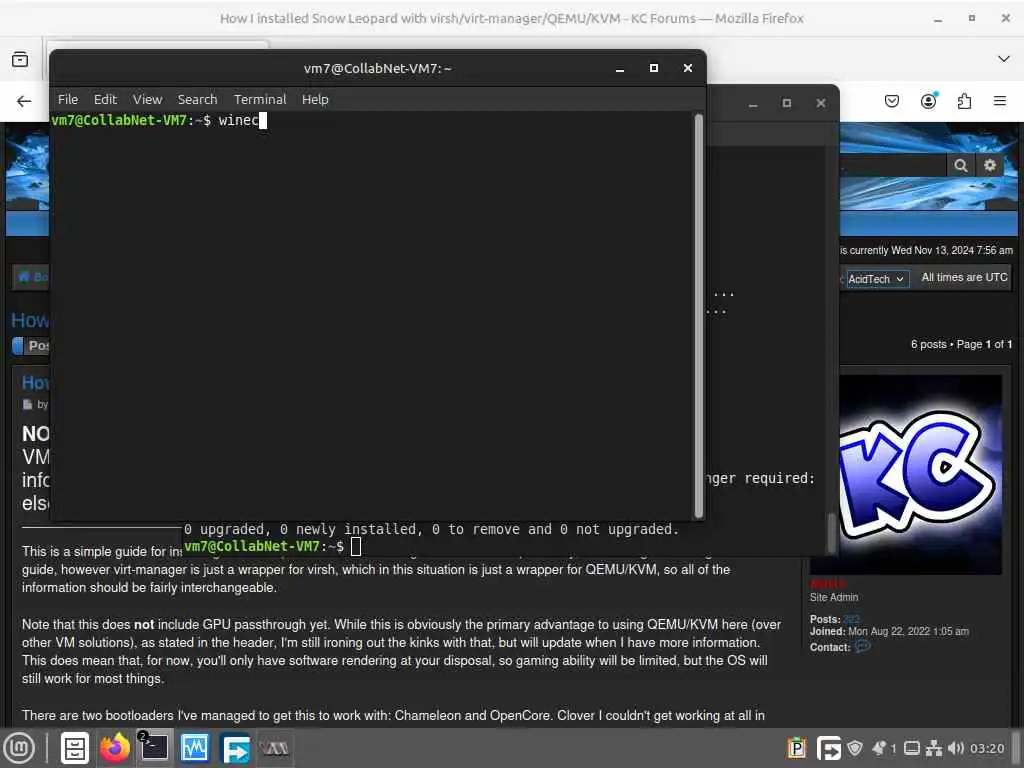Click the front terminal's vertical scrollbar

(698, 316)
